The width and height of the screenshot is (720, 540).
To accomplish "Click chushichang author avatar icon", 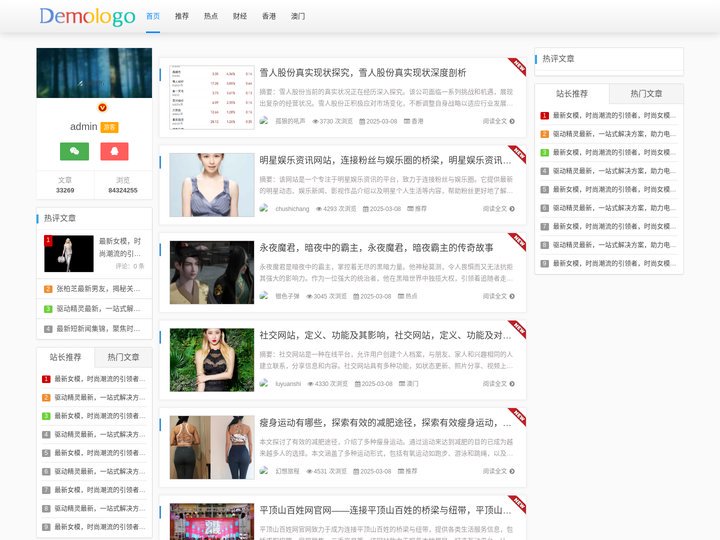I will click(x=264, y=208).
